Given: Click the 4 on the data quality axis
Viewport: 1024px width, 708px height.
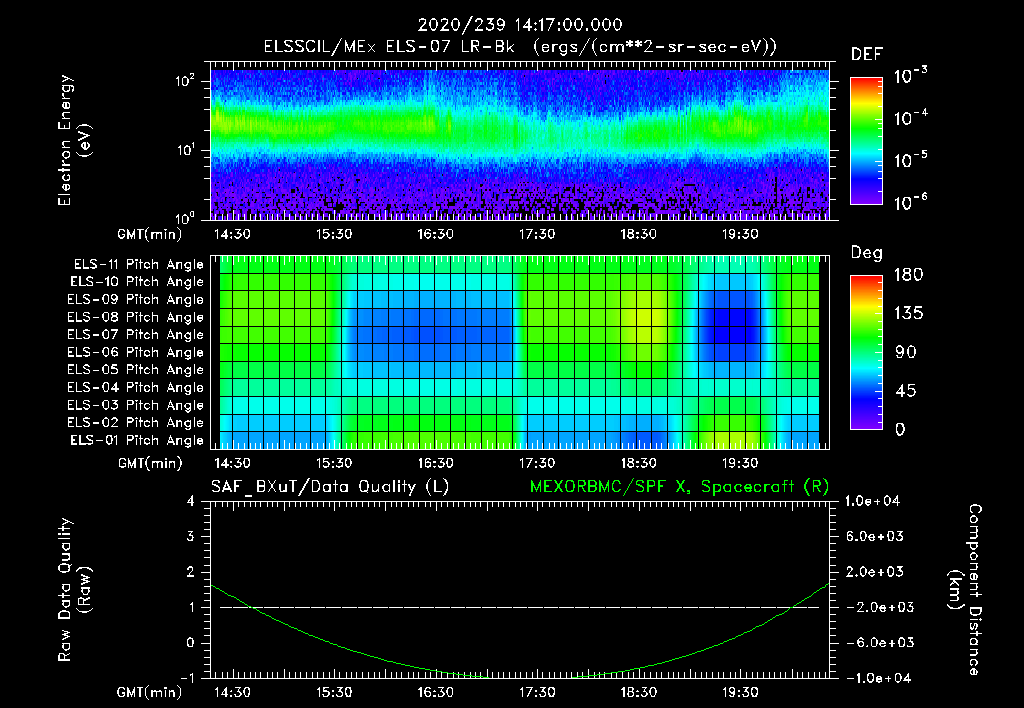Looking at the screenshot, I should click(x=190, y=502).
